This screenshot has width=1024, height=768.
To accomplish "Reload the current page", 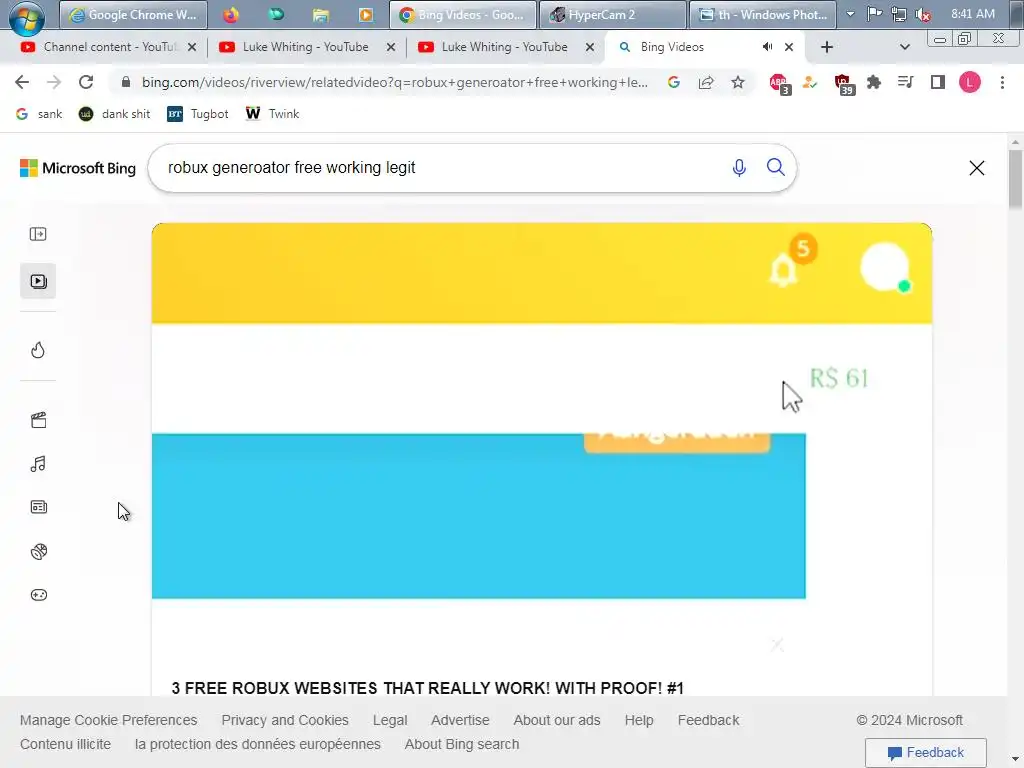I will click(x=86, y=82).
